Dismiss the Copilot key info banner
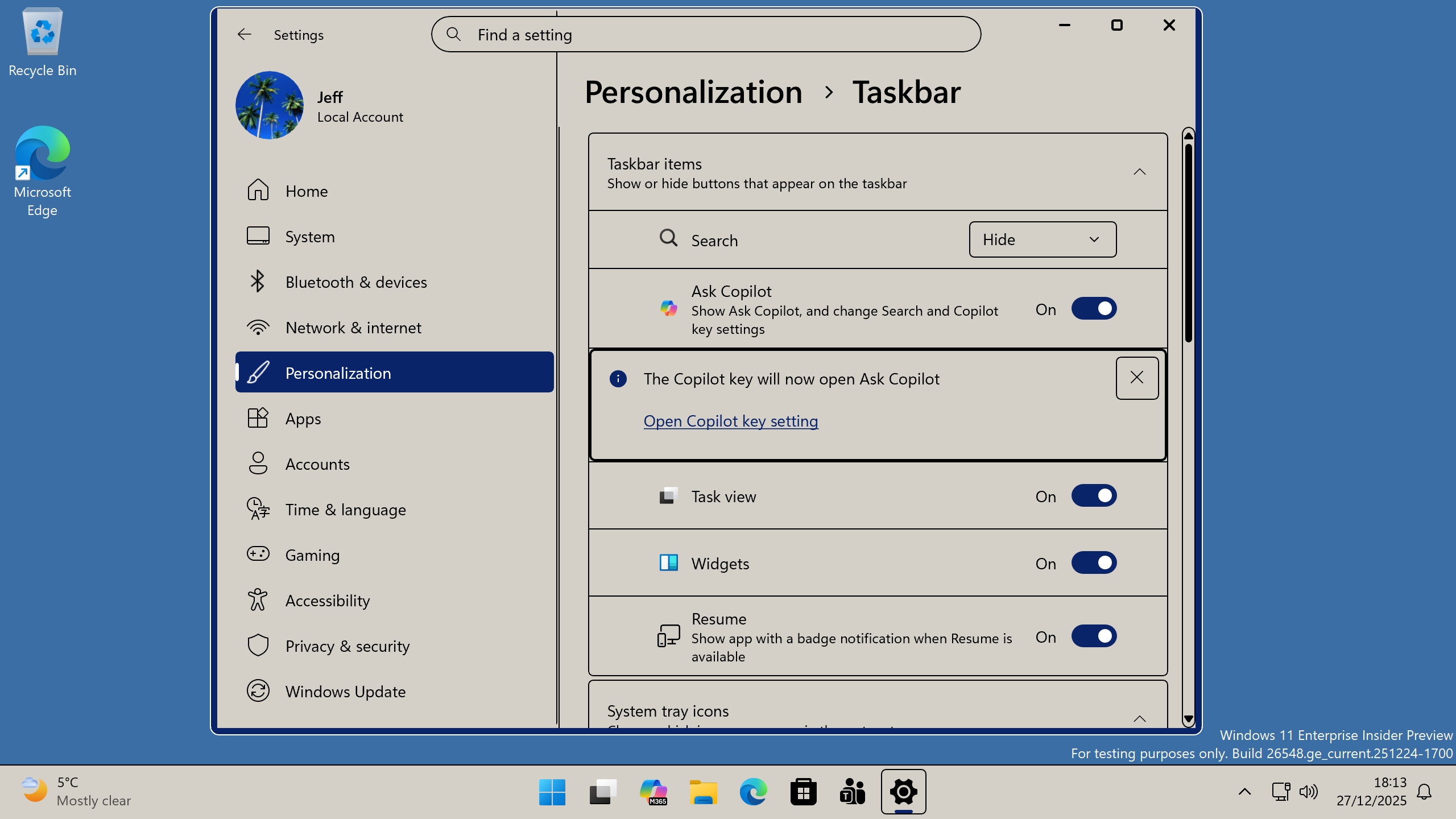 pos(1136,378)
